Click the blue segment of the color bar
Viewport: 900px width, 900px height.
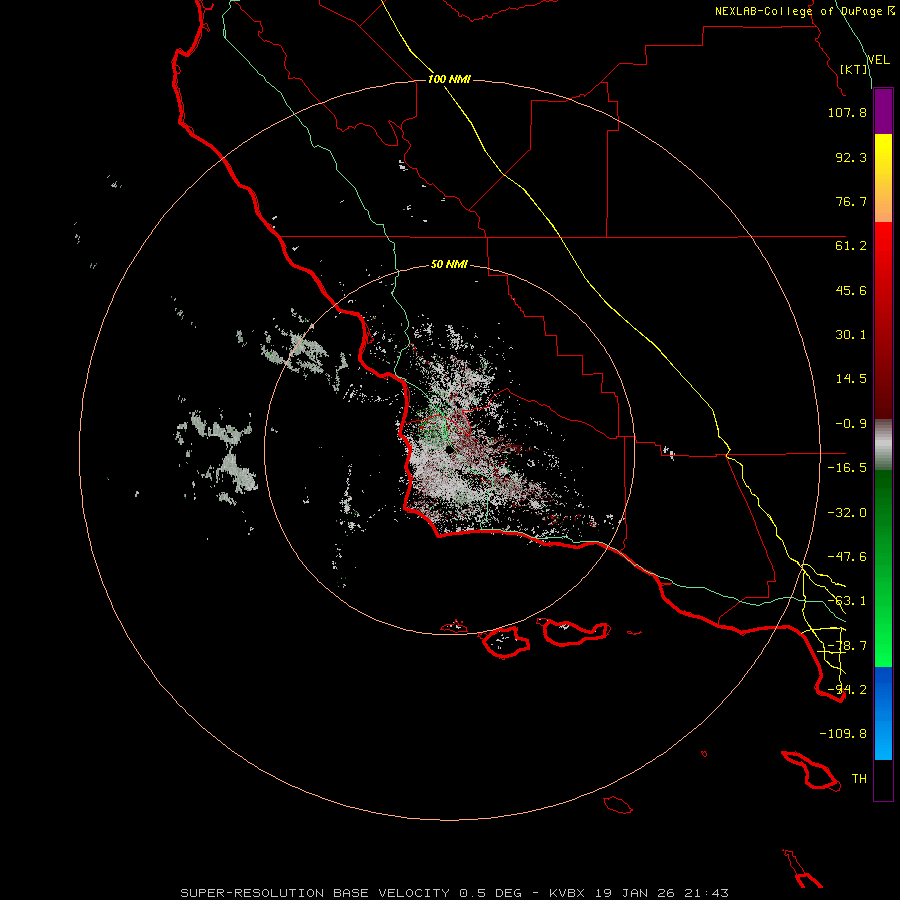point(883,713)
